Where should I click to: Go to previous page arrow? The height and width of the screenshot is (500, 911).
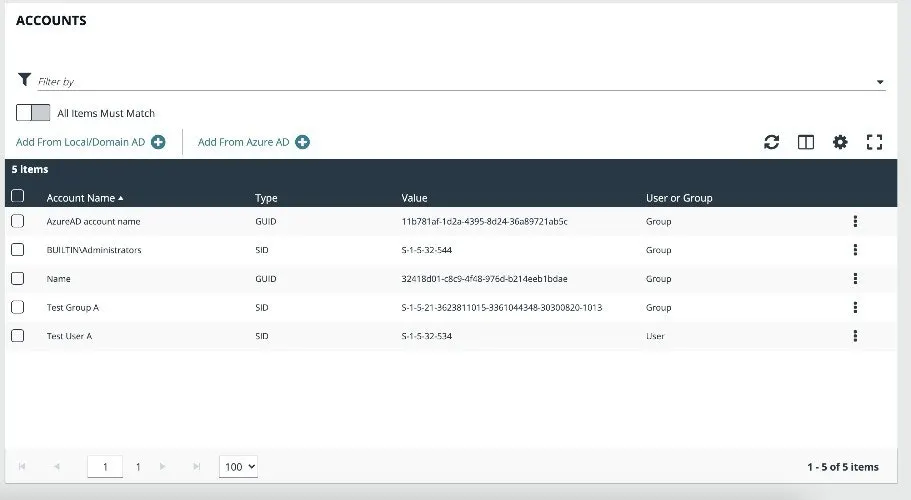[57, 466]
